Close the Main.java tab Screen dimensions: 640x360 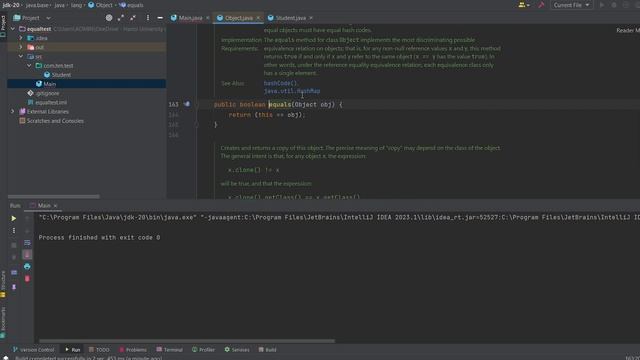tap(207, 18)
